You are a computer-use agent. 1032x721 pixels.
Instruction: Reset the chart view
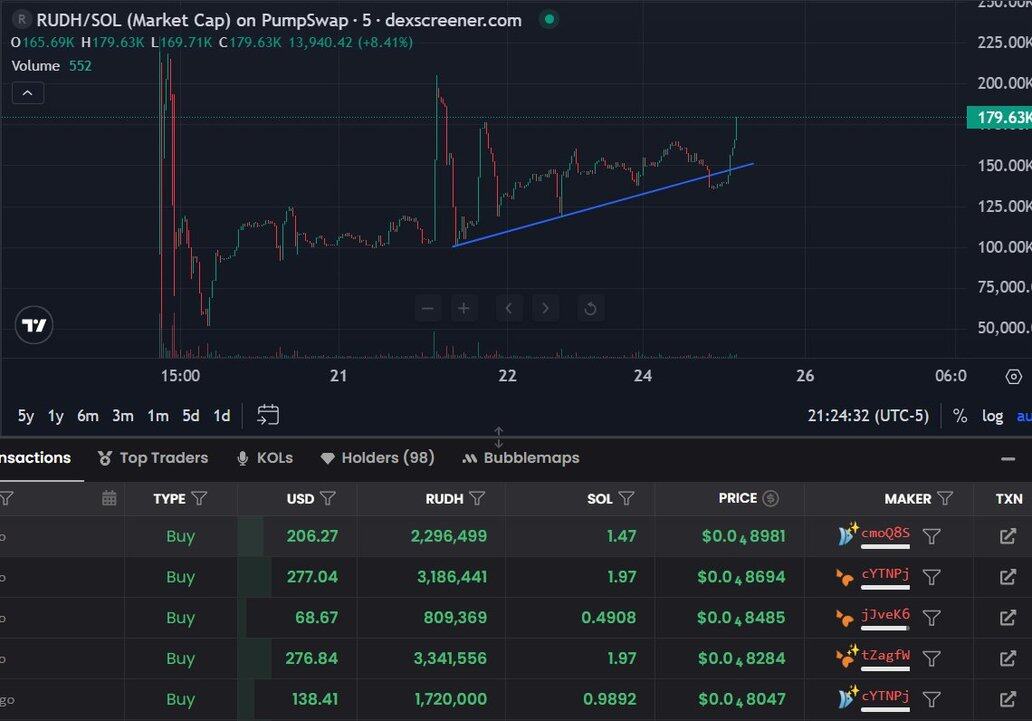(x=590, y=308)
